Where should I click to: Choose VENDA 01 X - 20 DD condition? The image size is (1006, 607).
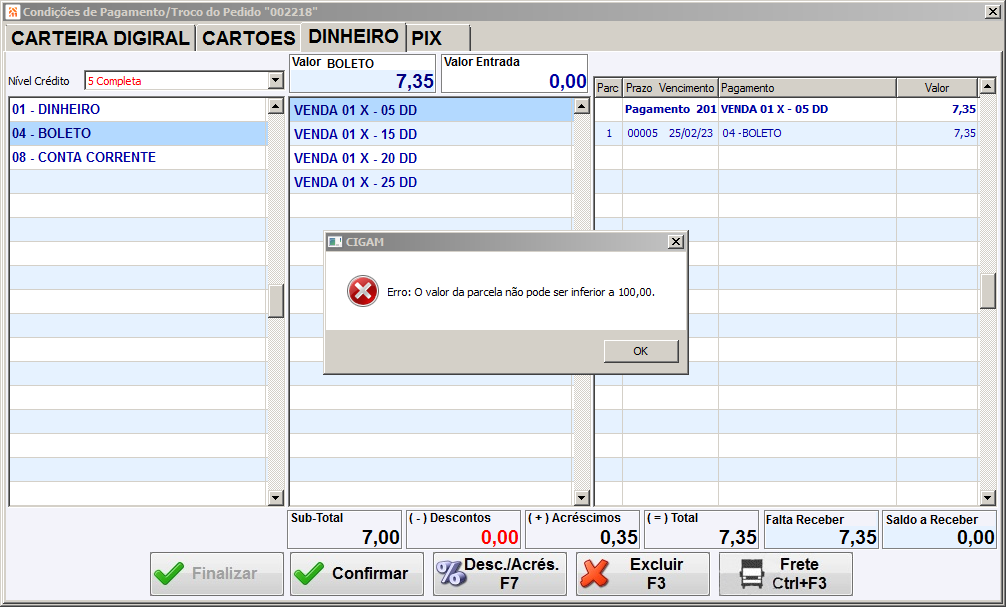pyautogui.click(x=431, y=158)
